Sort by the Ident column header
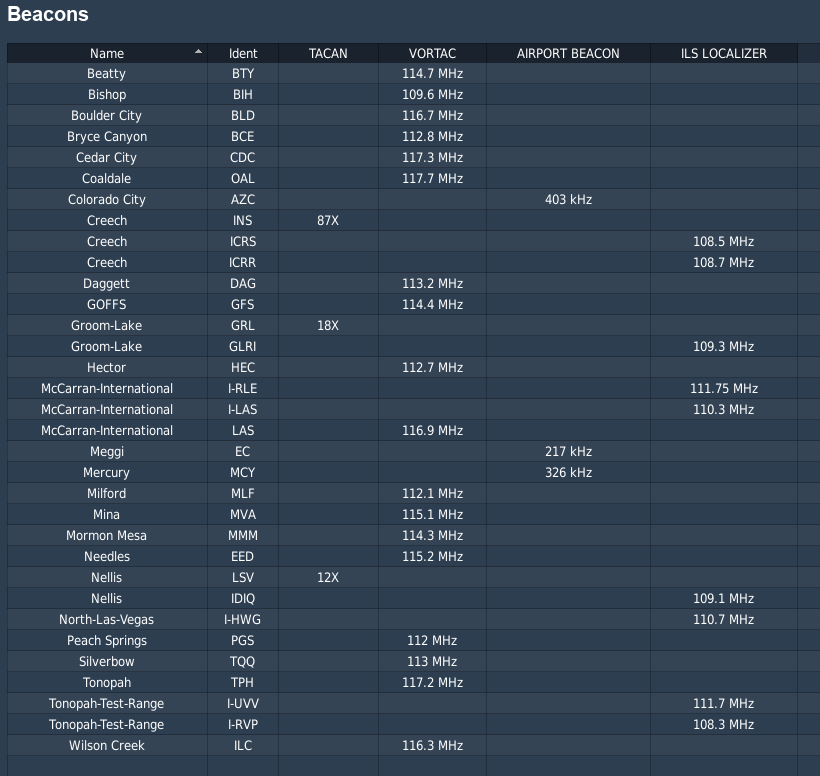This screenshot has width=820, height=776. (243, 53)
